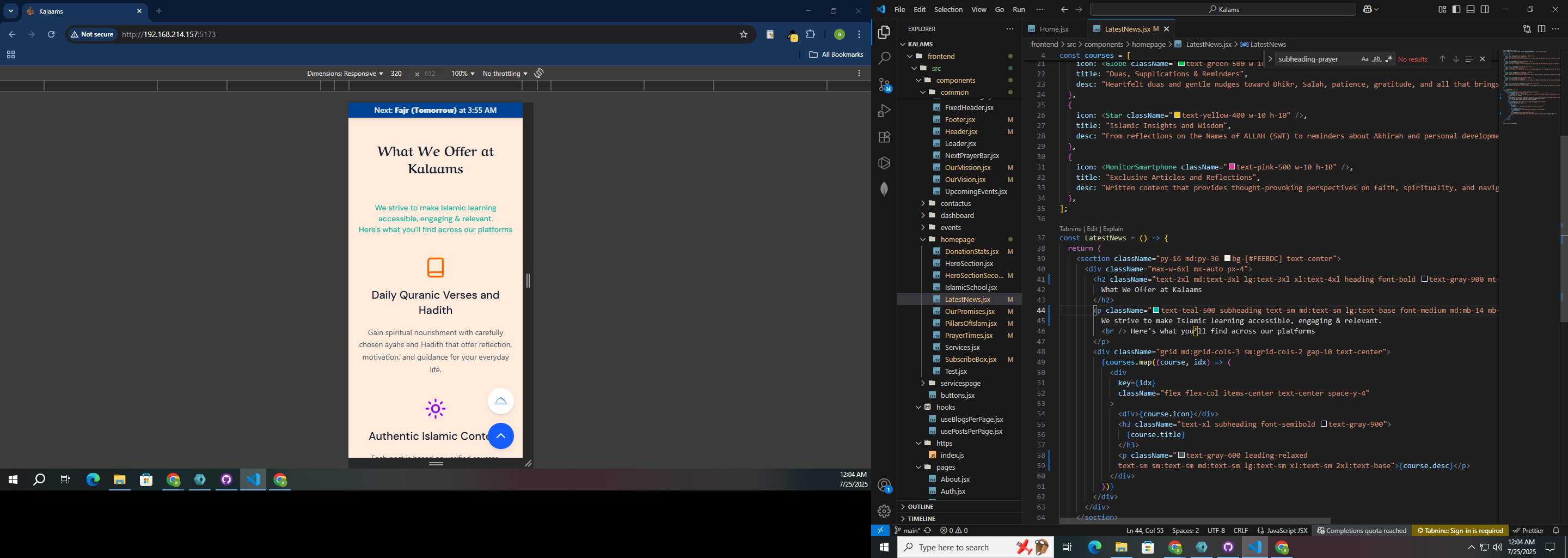The height and width of the screenshot is (558, 1568).
Task: Open the Search view in the VS Code activity bar
Action: coord(884,58)
